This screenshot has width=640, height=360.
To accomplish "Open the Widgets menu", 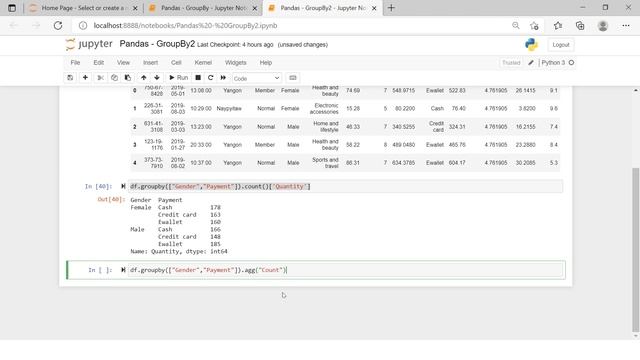I will pyautogui.click(x=236, y=63).
